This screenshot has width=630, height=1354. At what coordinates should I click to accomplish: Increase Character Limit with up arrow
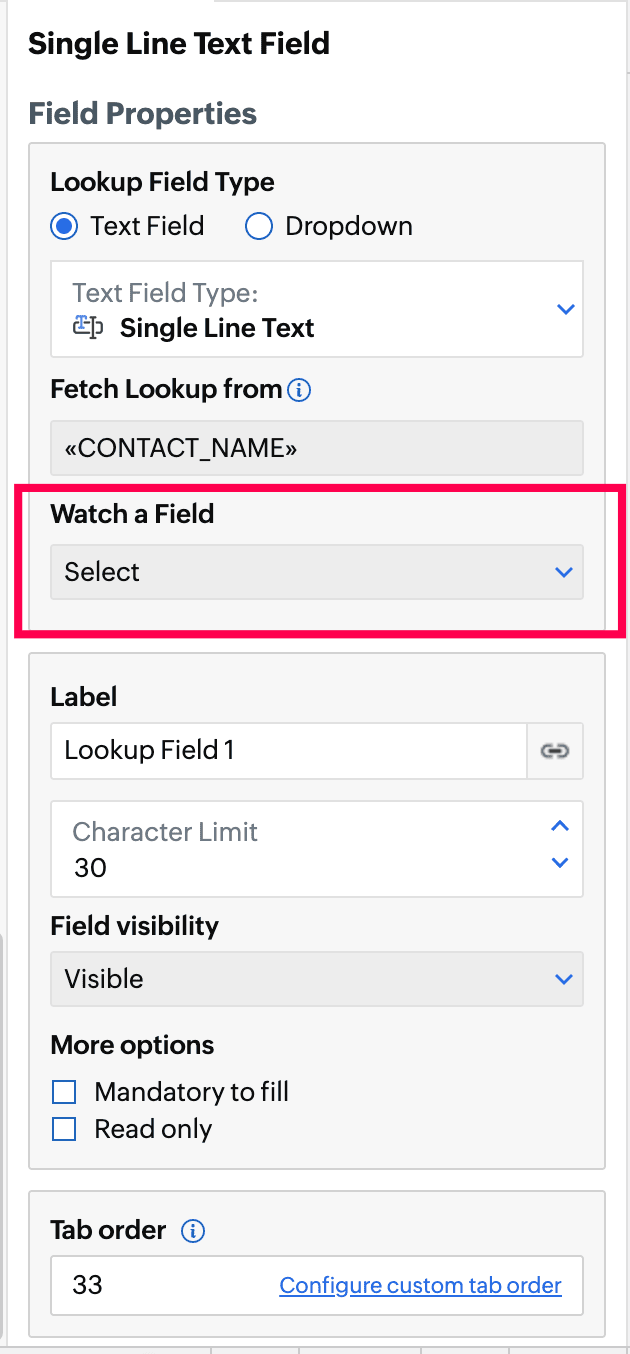(560, 827)
